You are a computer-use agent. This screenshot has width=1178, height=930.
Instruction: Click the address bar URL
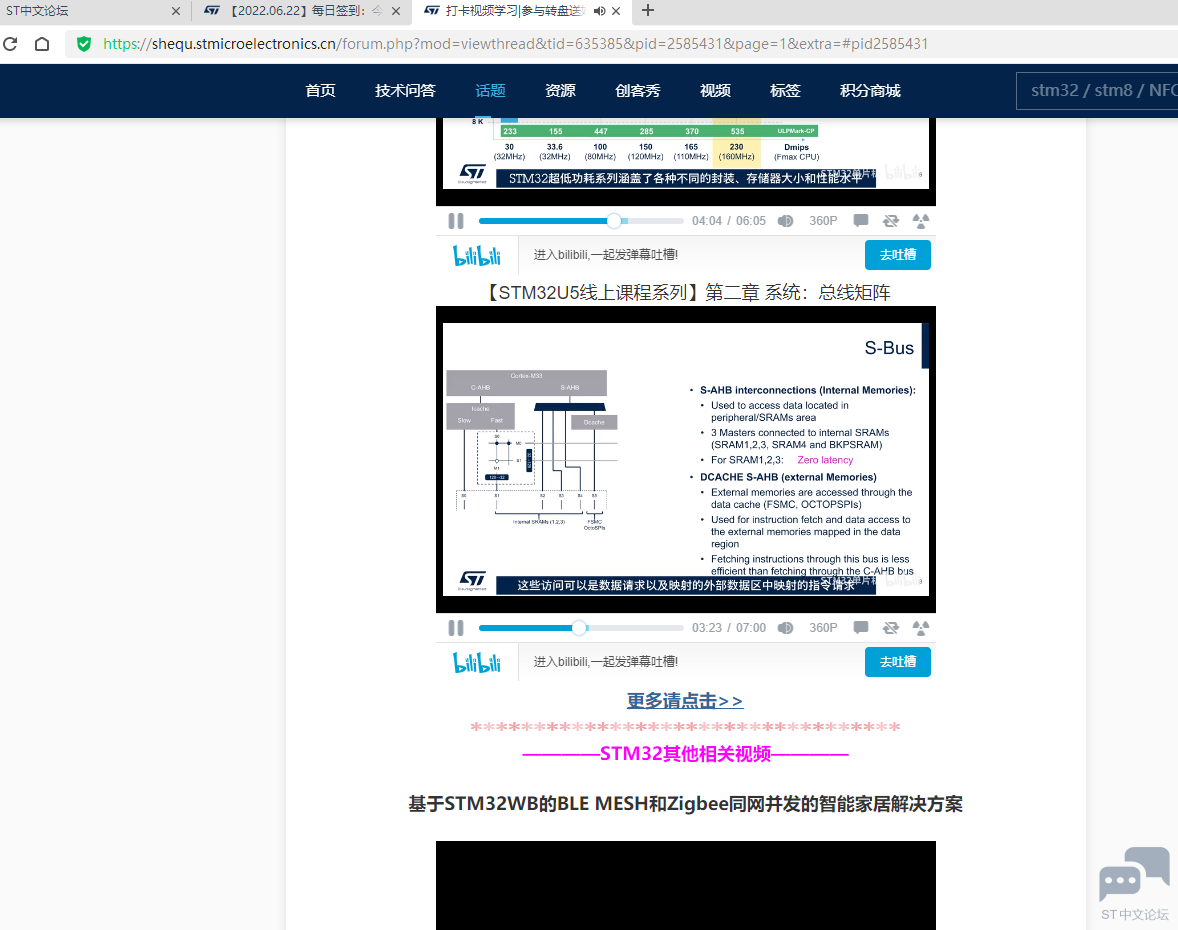click(515, 44)
